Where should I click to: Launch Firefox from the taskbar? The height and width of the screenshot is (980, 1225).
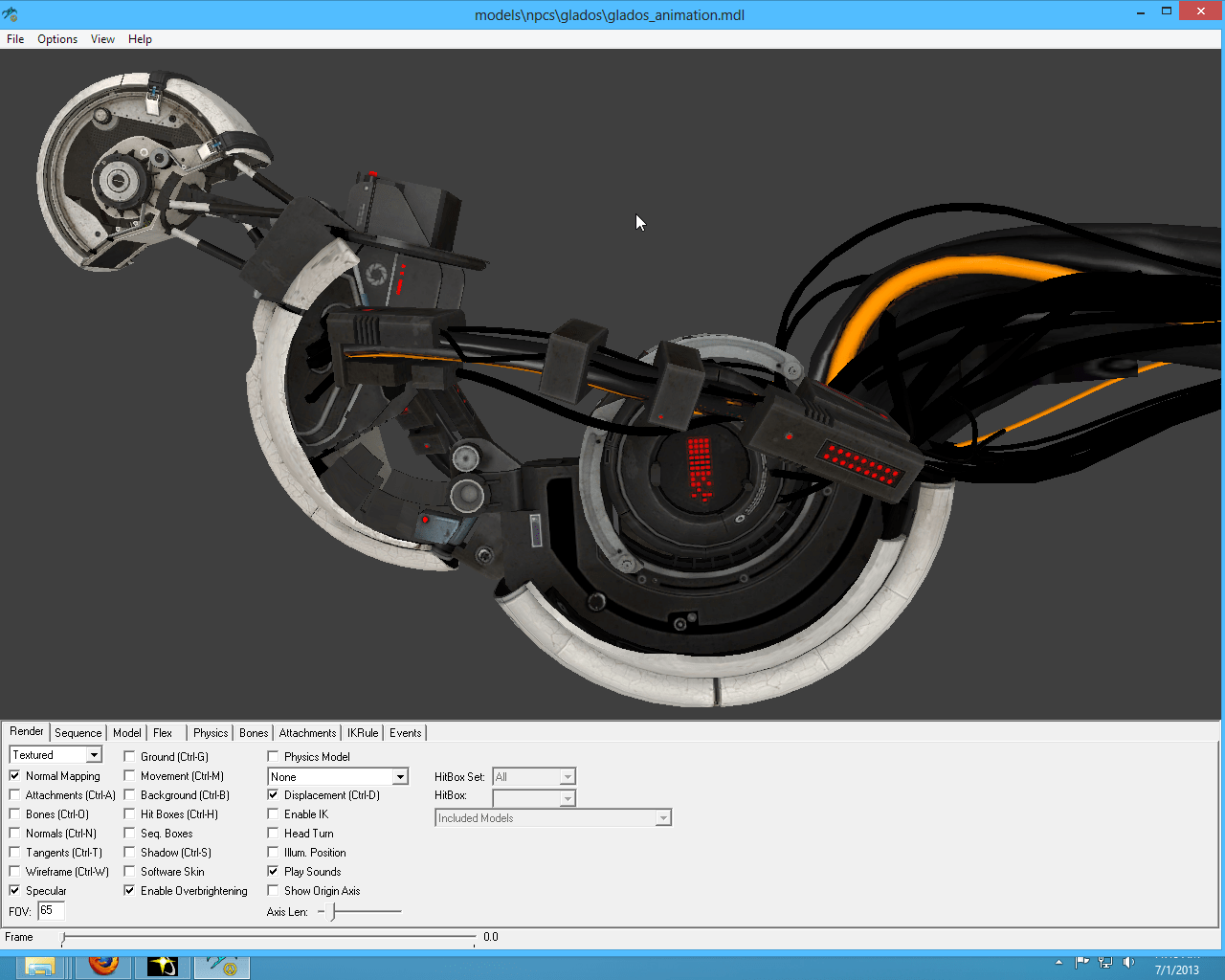tap(103, 965)
